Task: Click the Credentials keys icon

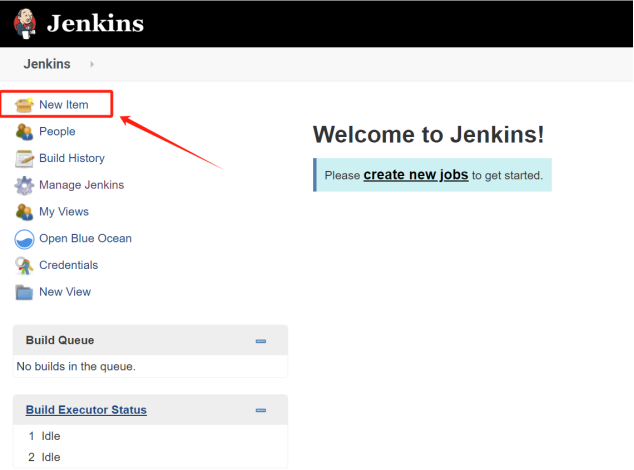Action: coord(24,266)
